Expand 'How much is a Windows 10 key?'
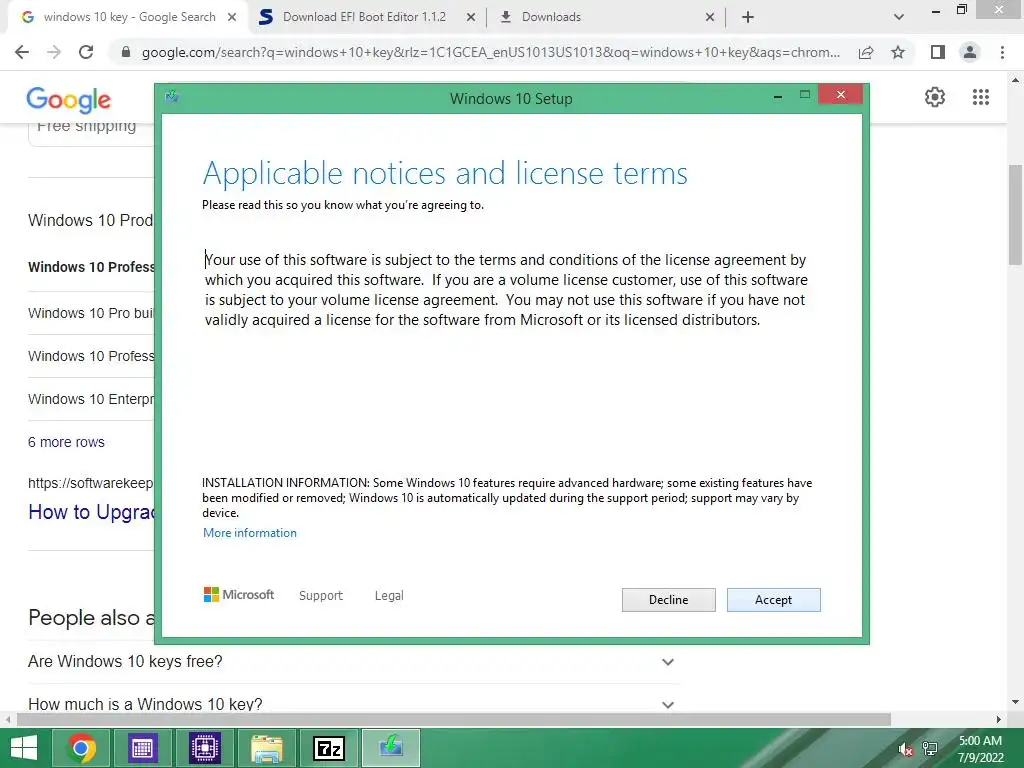This screenshot has width=1024, height=768. point(353,705)
